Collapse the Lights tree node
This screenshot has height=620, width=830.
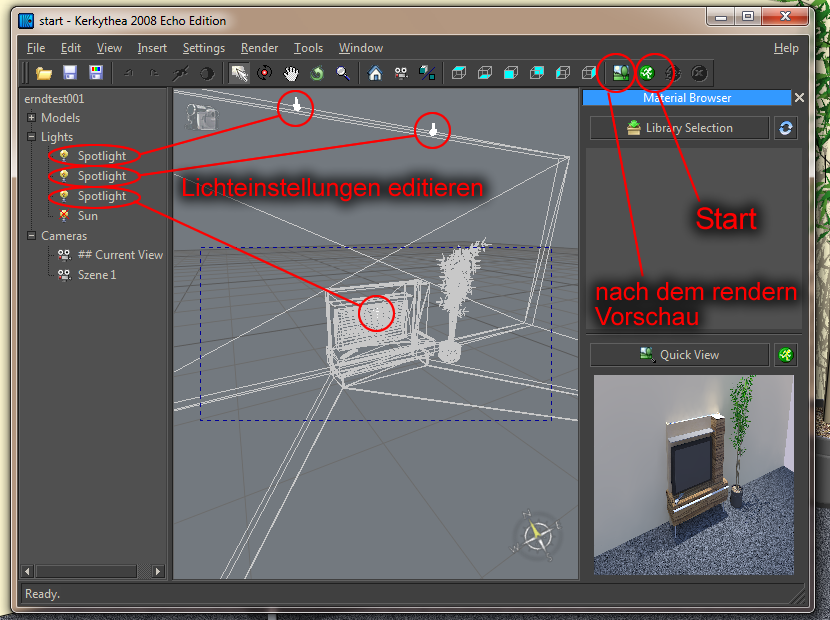pos(32,137)
